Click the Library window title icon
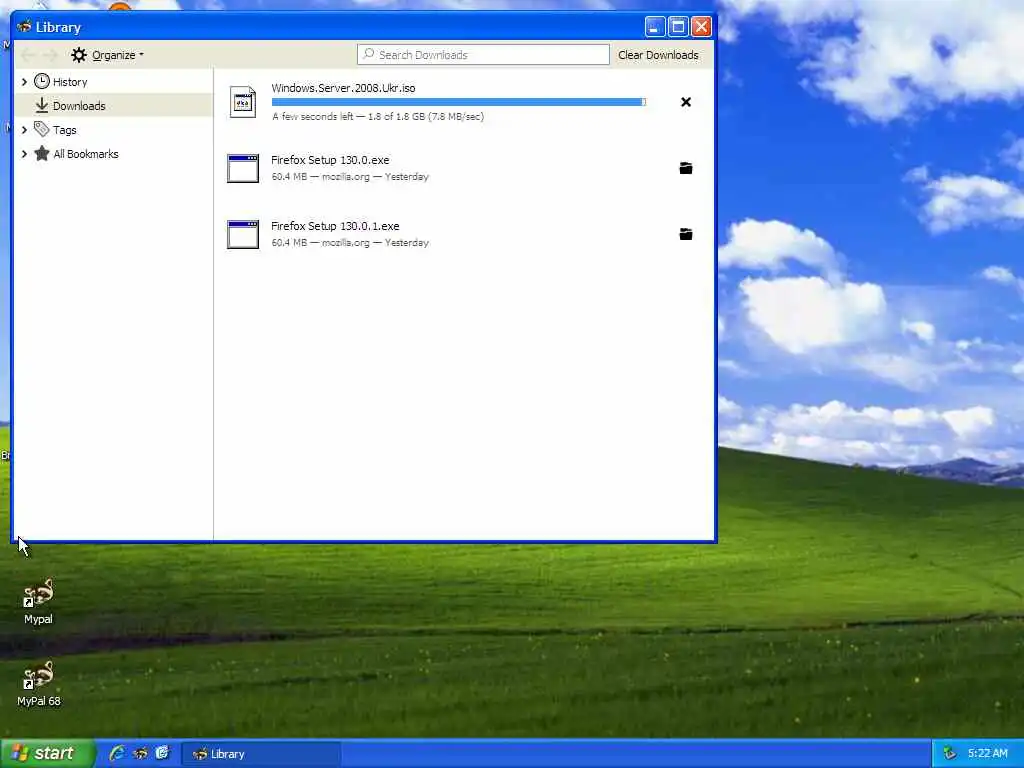Screen dimensions: 1024x768 point(25,27)
